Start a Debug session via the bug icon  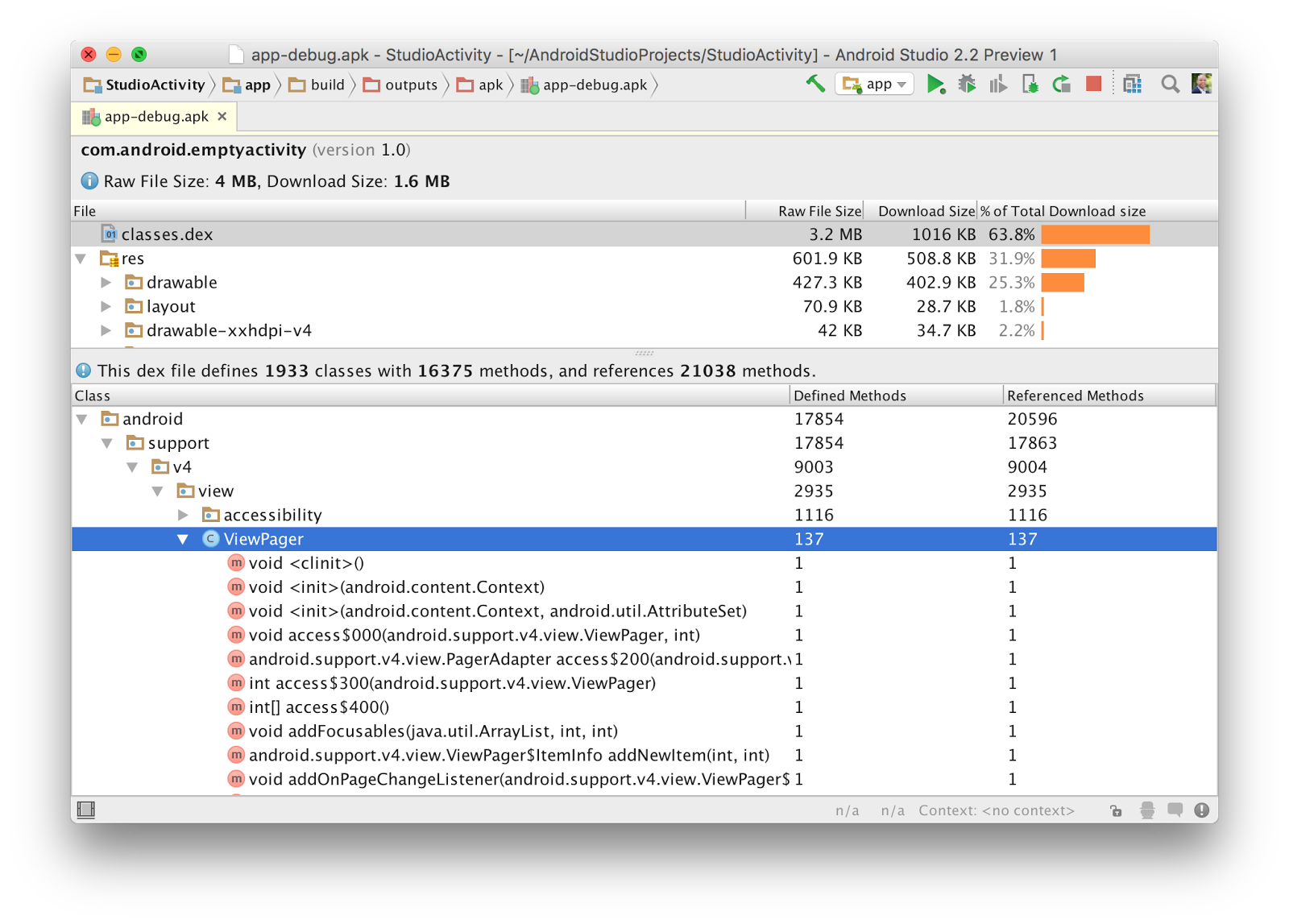click(968, 83)
